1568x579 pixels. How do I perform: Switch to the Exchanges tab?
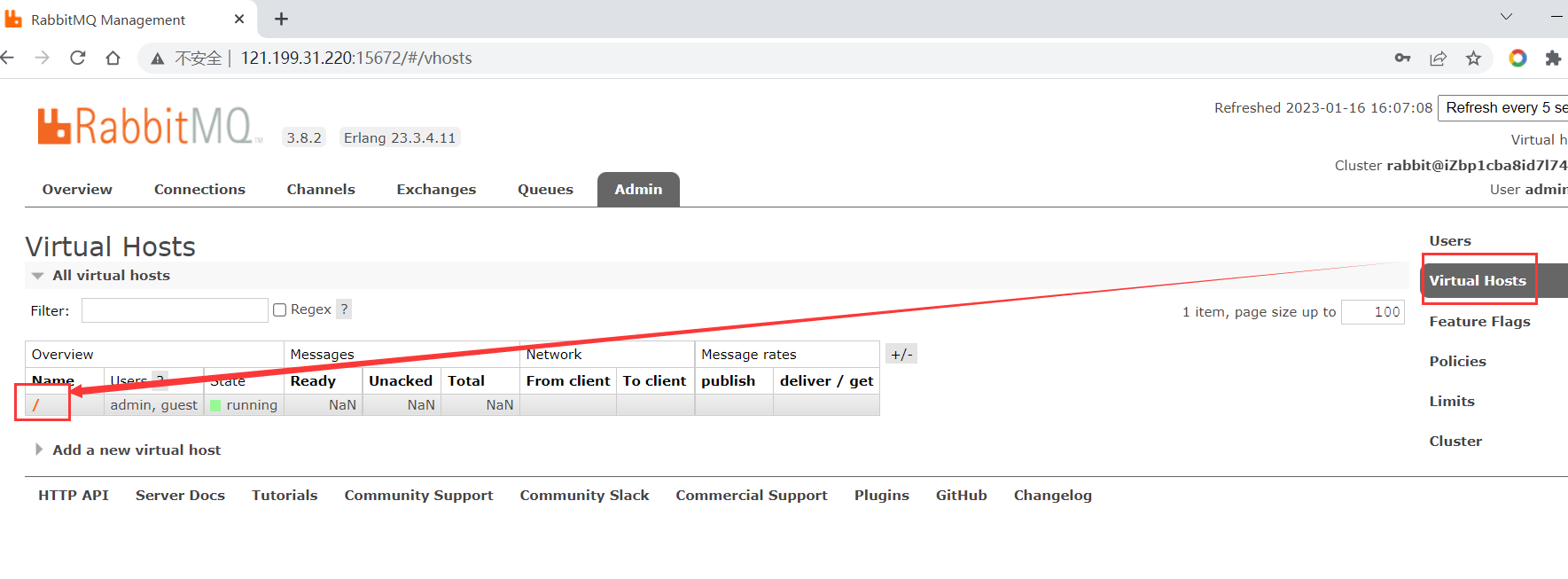coord(436,189)
